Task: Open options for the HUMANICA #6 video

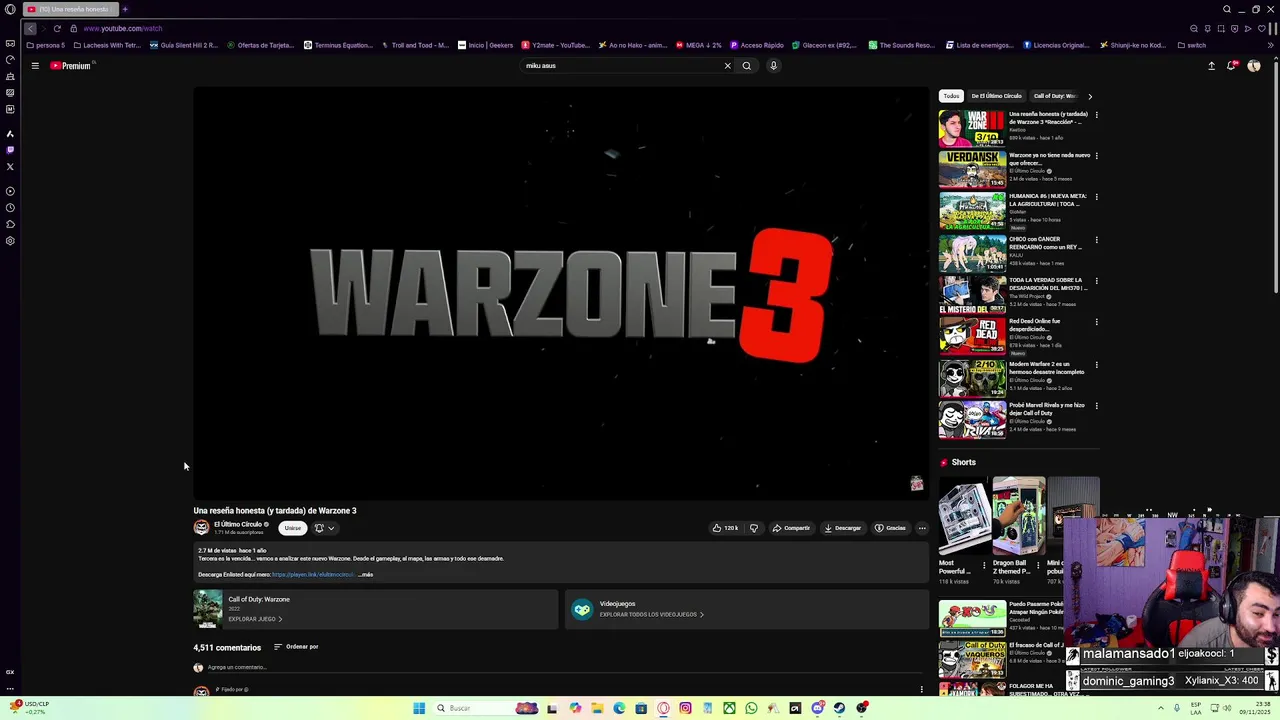Action: [x=1096, y=198]
